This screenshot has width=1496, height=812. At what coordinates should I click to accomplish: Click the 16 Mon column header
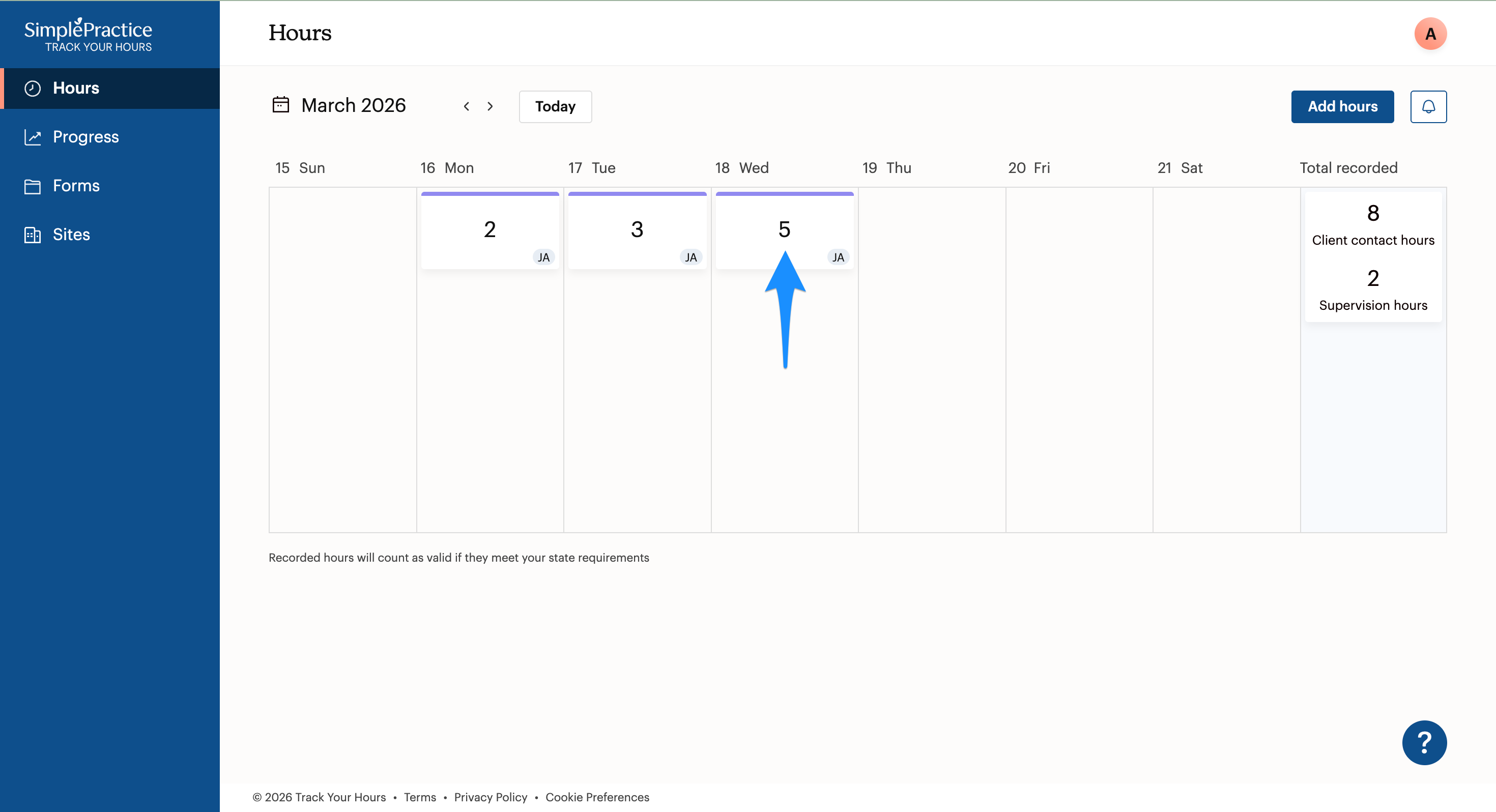point(447,168)
